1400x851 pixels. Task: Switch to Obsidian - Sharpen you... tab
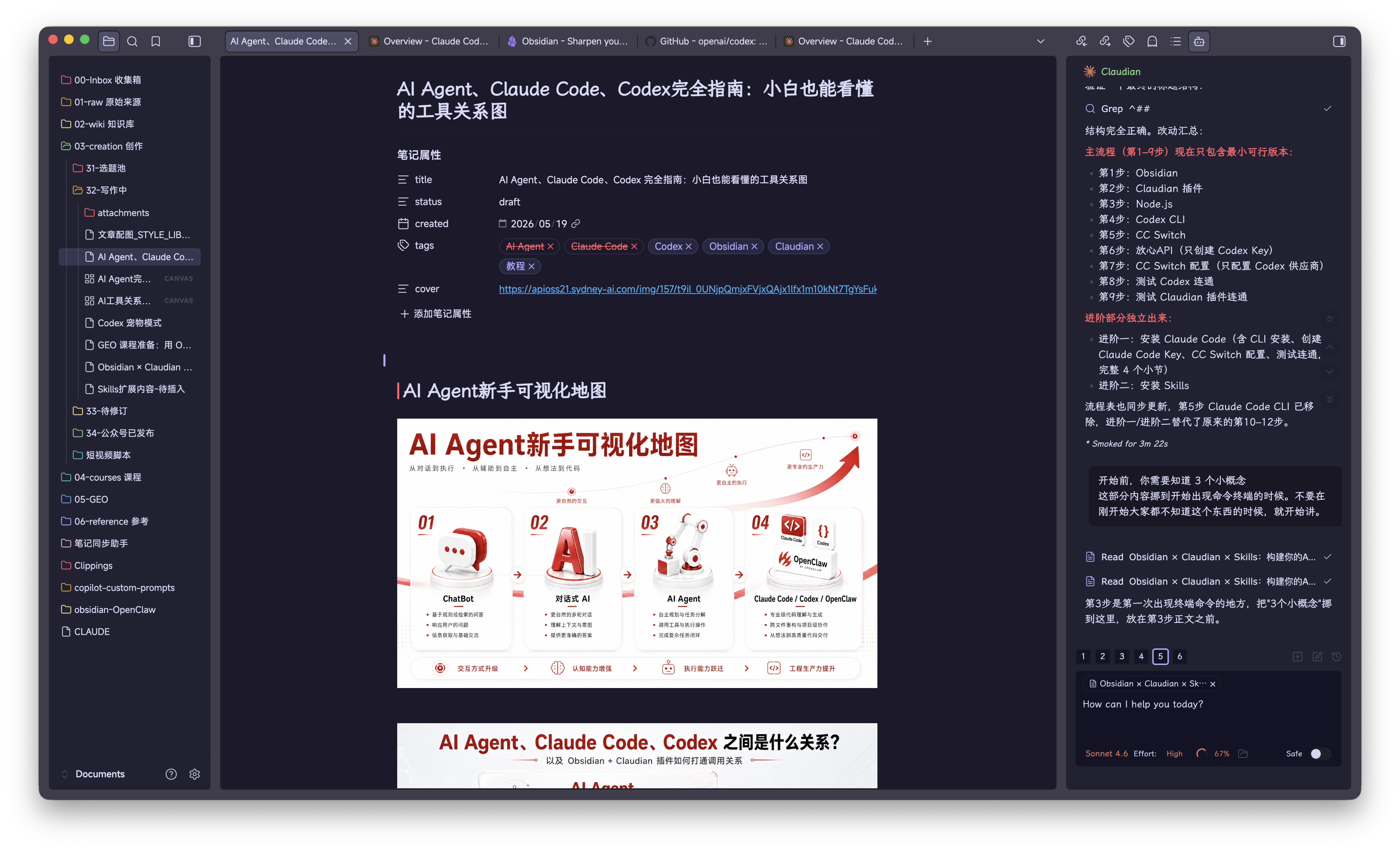[x=569, y=41]
